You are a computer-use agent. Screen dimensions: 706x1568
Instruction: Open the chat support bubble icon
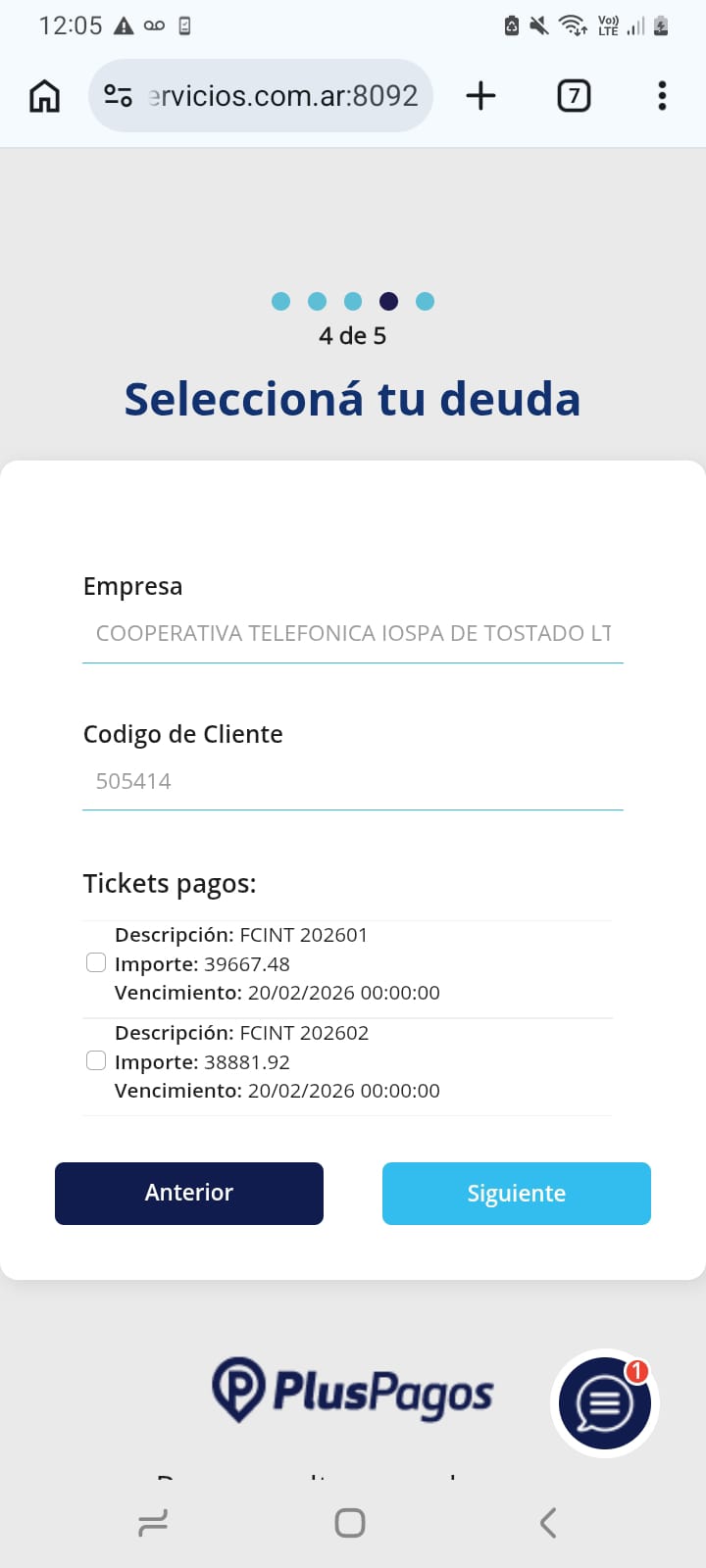click(604, 1403)
